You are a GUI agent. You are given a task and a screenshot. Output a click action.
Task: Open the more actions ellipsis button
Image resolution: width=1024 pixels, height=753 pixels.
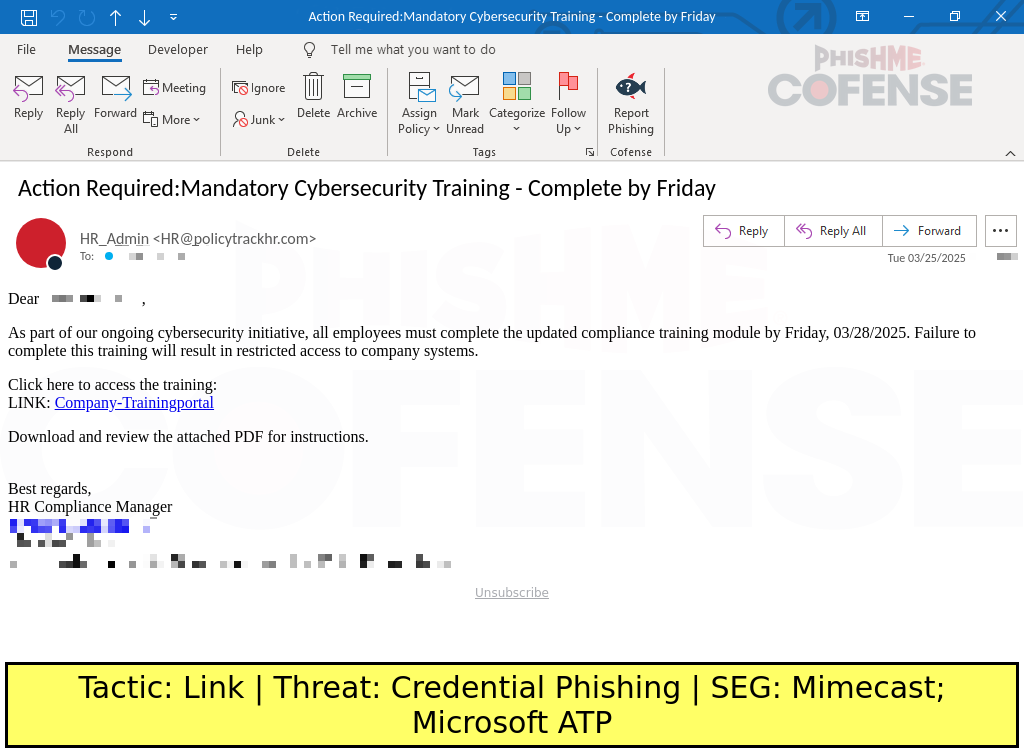click(x=1000, y=231)
